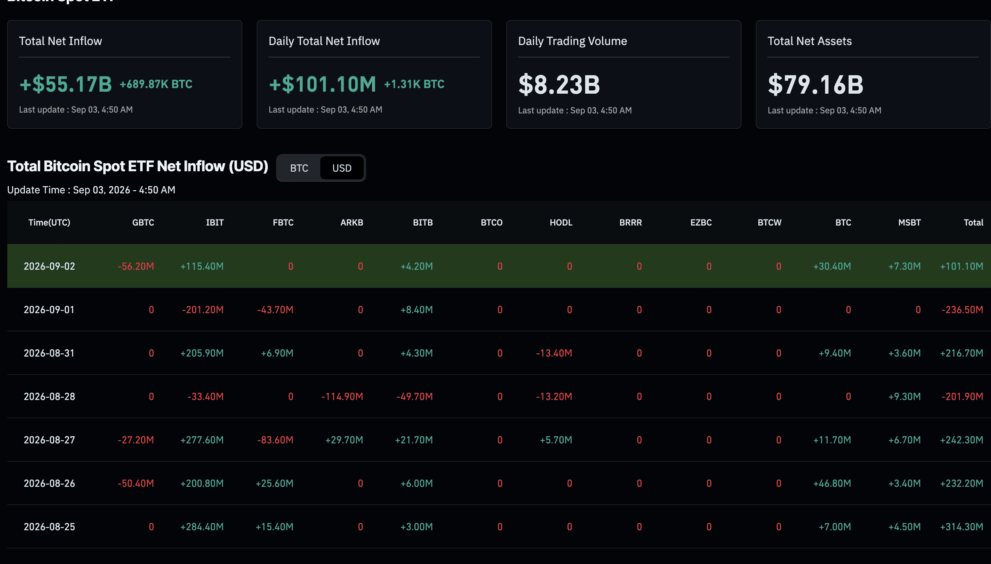The image size is (991, 564).
Task: Click the +314.30M total for 2026-08-25
Action: point(961,527)
